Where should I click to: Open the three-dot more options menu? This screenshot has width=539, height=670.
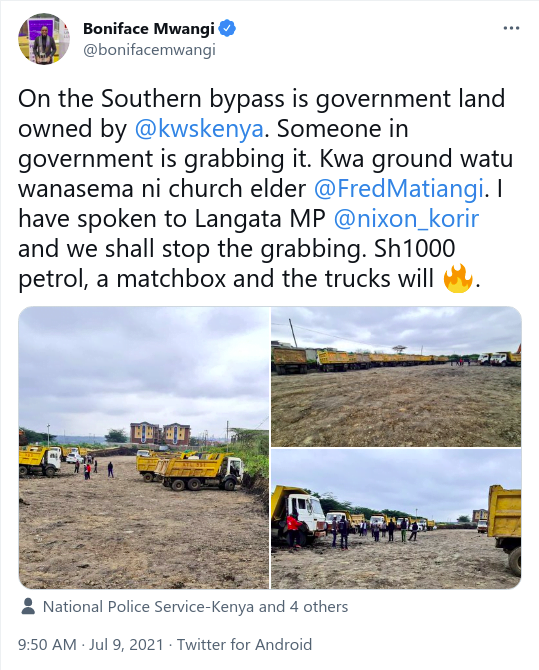click(511, 28)
